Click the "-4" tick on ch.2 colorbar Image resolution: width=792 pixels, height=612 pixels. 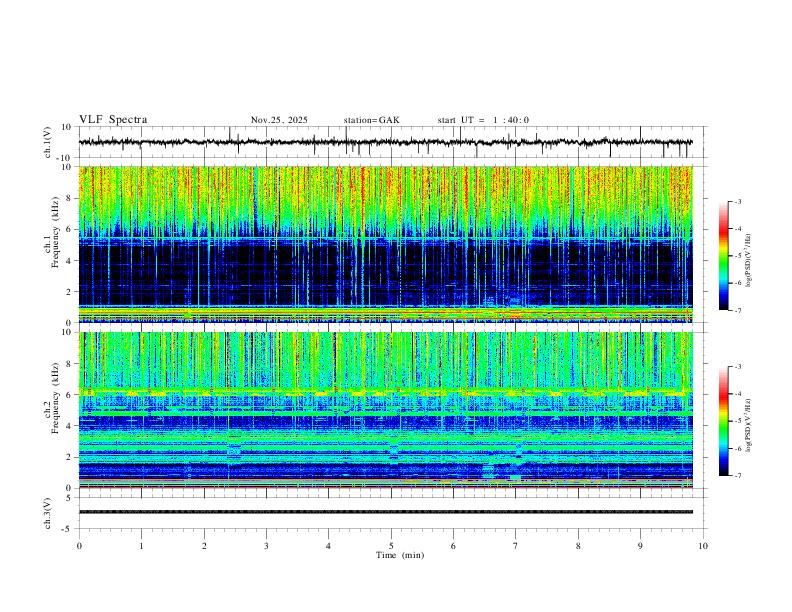(x=738, y=394)
